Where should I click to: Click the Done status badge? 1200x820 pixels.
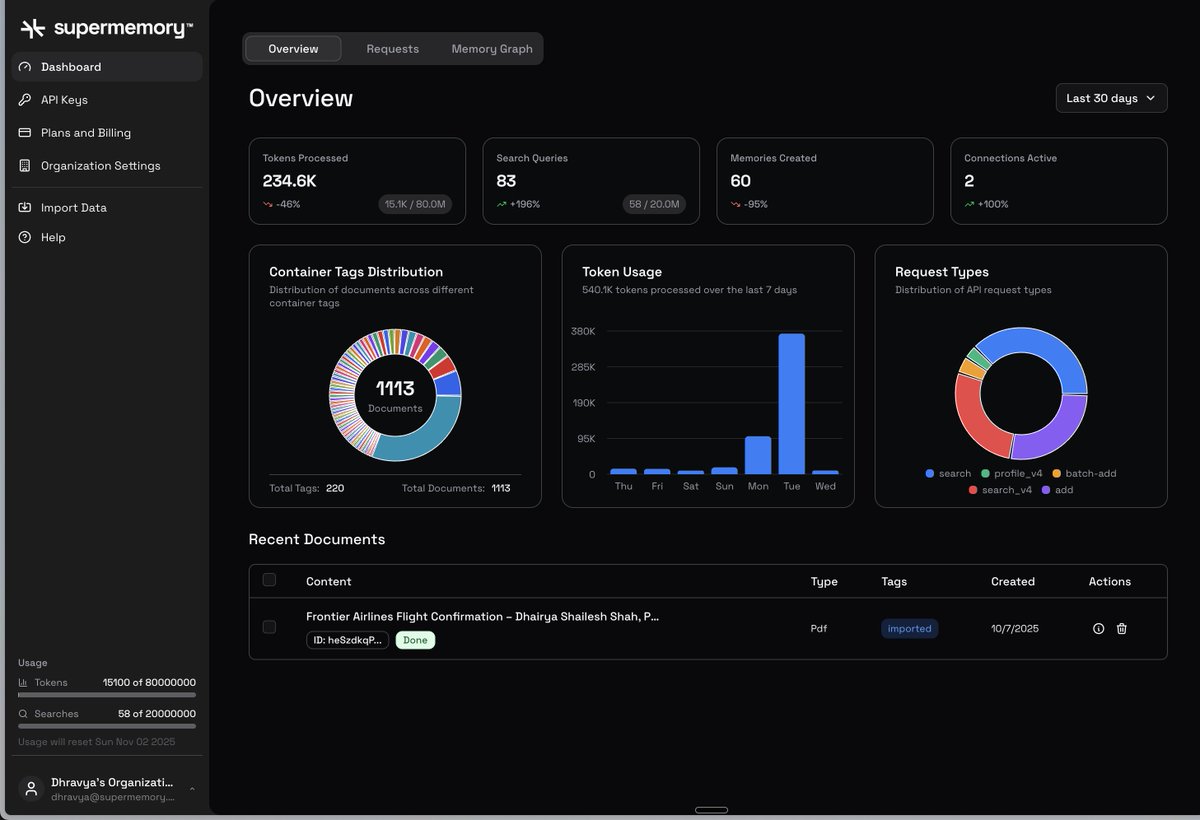click(x=415, y=640)
